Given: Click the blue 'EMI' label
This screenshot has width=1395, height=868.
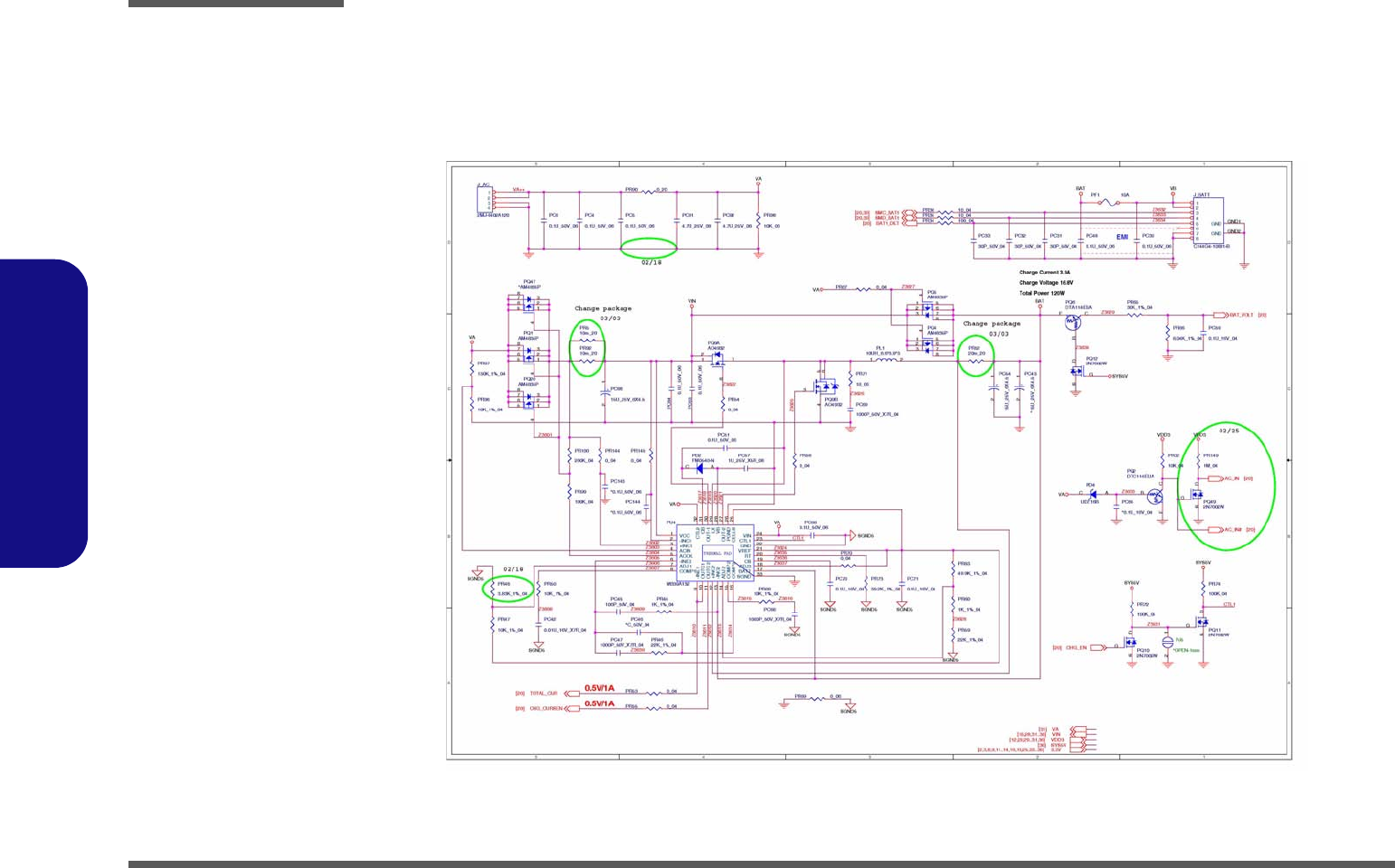Looking at the screenshot, I should click(x=1122, y=237).
